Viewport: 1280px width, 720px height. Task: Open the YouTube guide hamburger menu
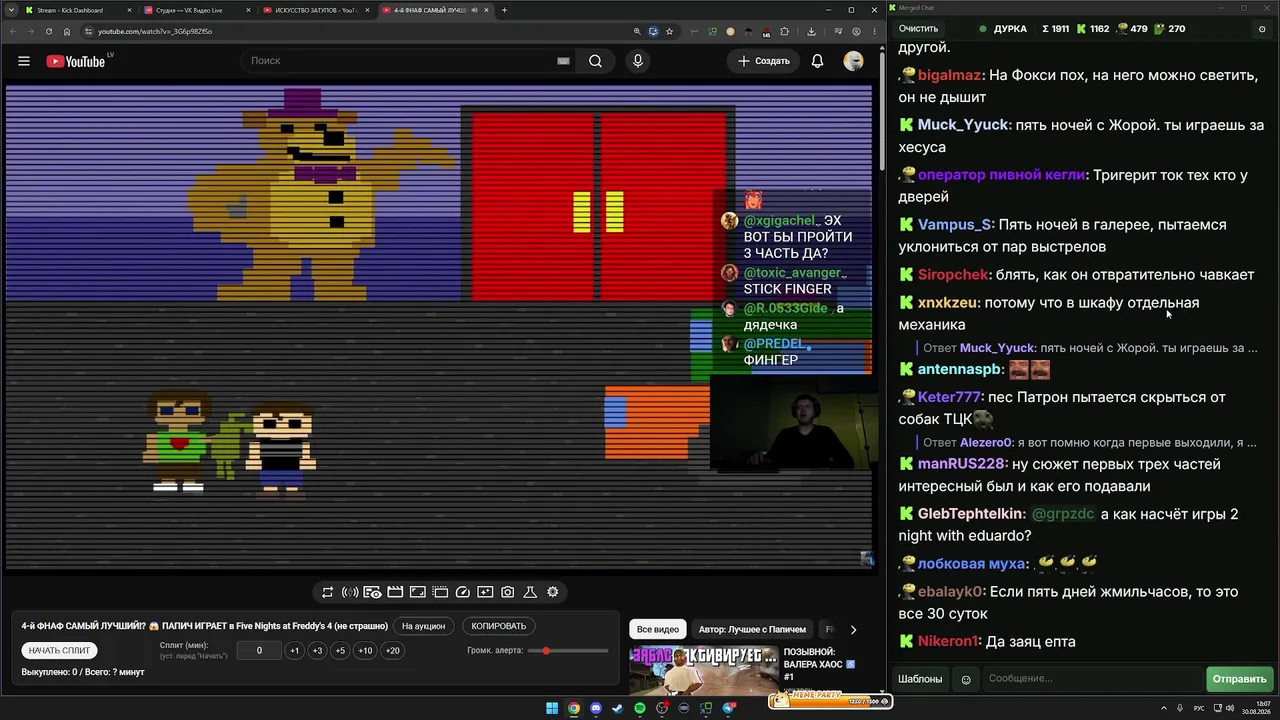(24, 61)
